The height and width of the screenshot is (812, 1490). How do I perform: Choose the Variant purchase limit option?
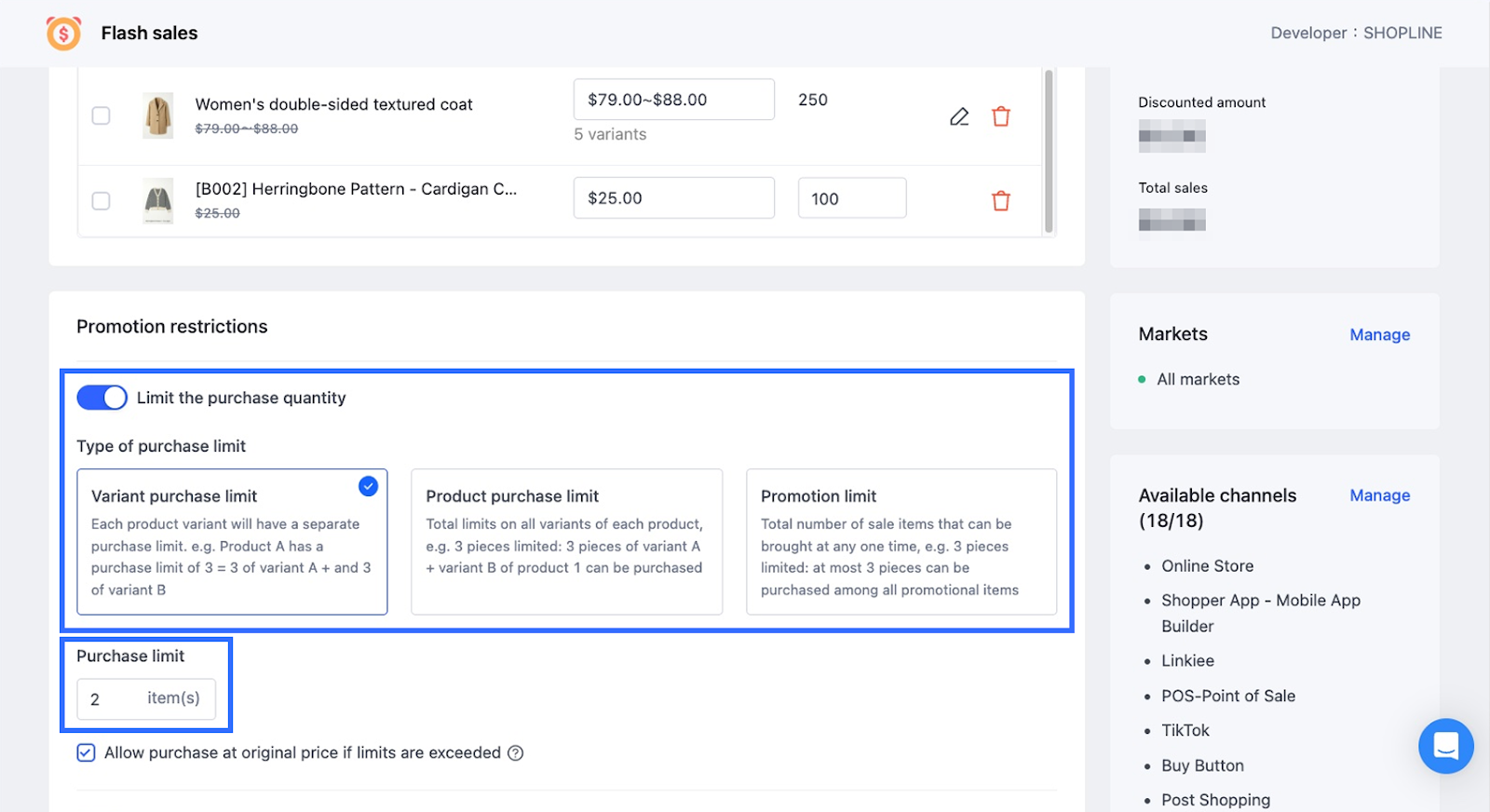pyautogui.click(x=232, y=541)
